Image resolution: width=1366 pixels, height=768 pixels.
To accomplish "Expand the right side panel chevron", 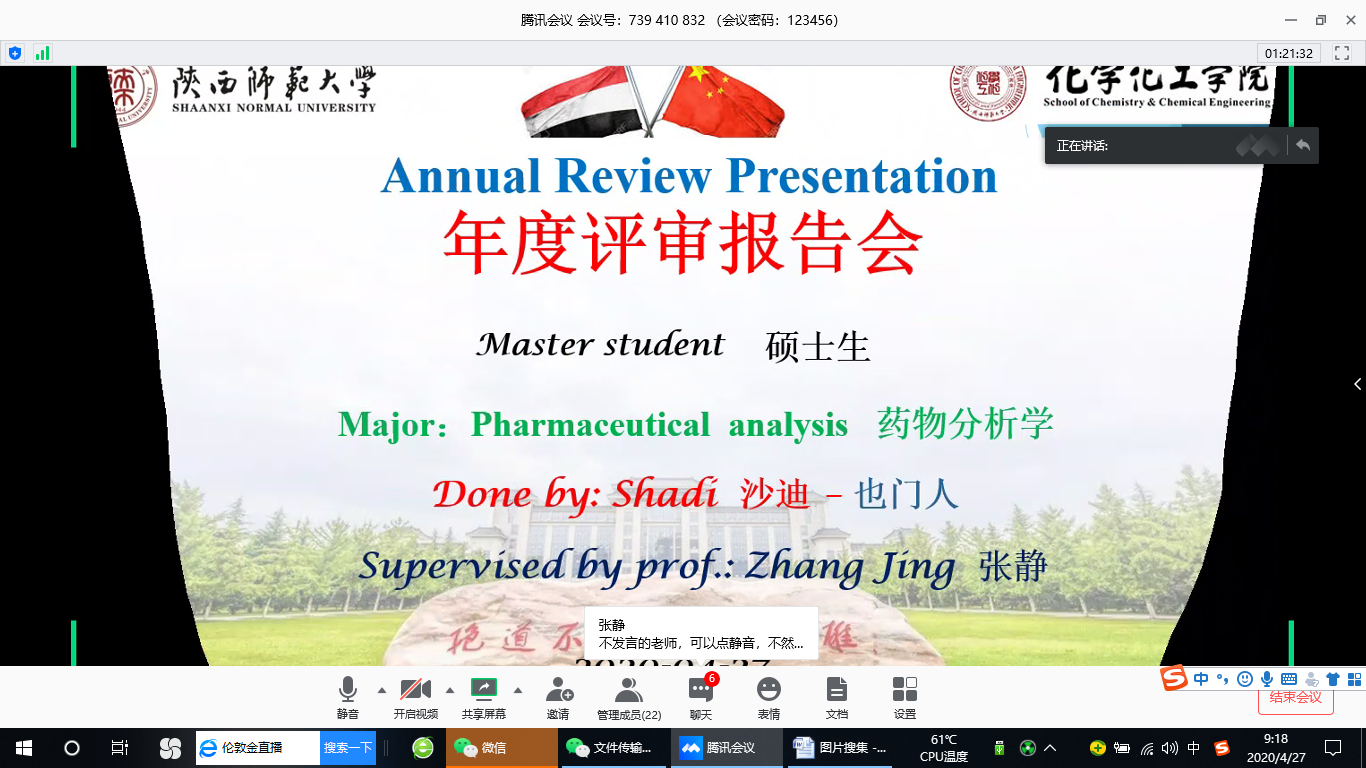I will pyautogui.click(x=1357, y=384).
